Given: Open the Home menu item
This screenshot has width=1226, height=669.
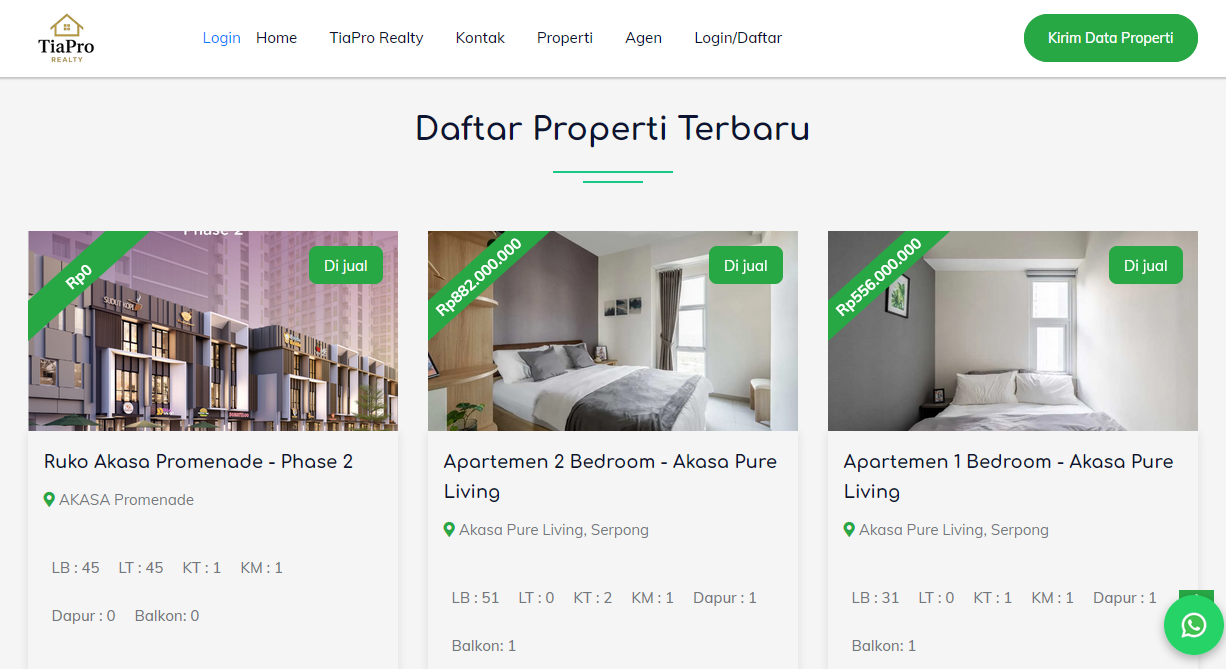Looking at the screenshot, I should 276,38.
